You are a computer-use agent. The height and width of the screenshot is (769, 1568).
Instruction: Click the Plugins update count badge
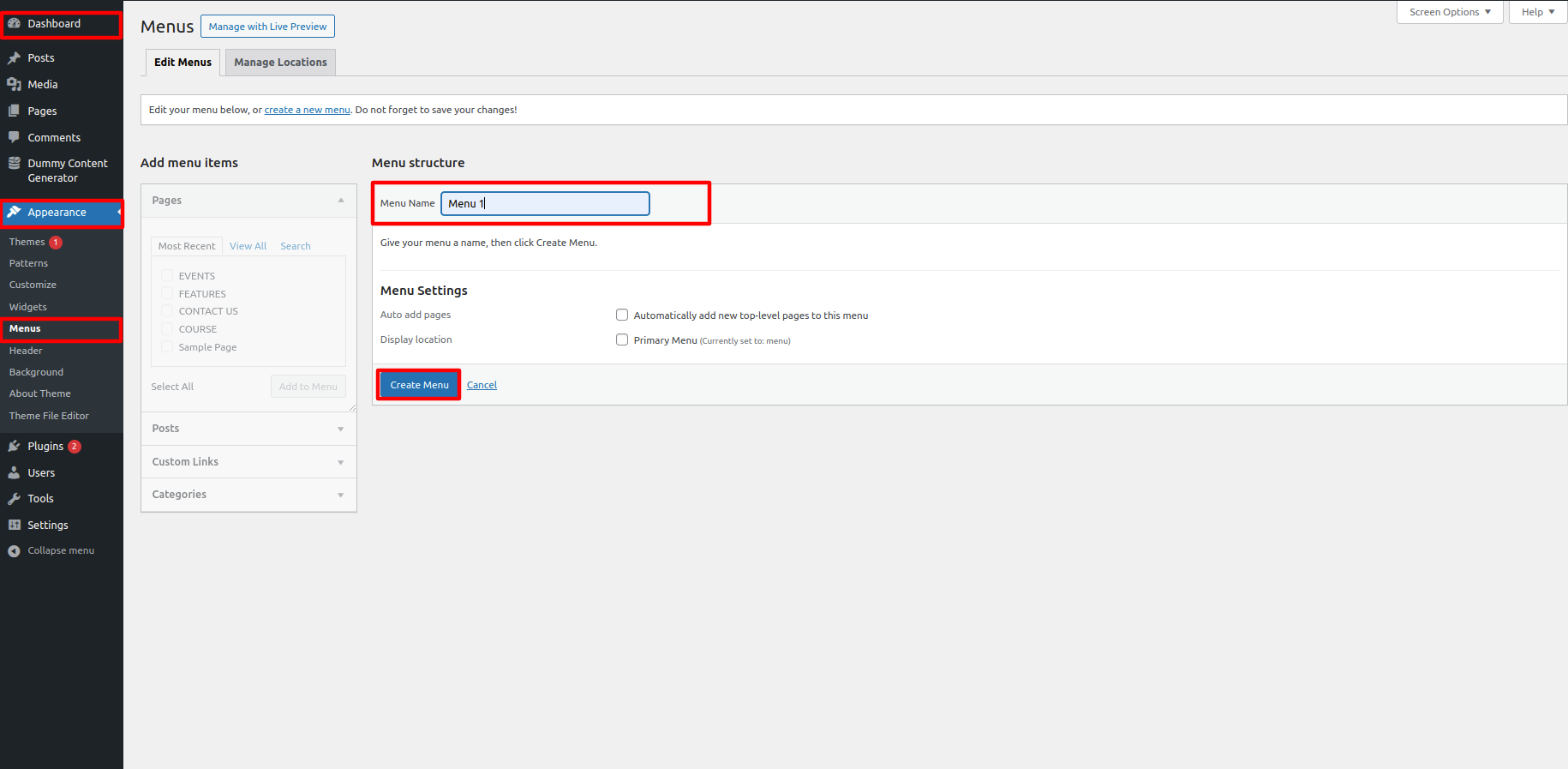(75, 447)
